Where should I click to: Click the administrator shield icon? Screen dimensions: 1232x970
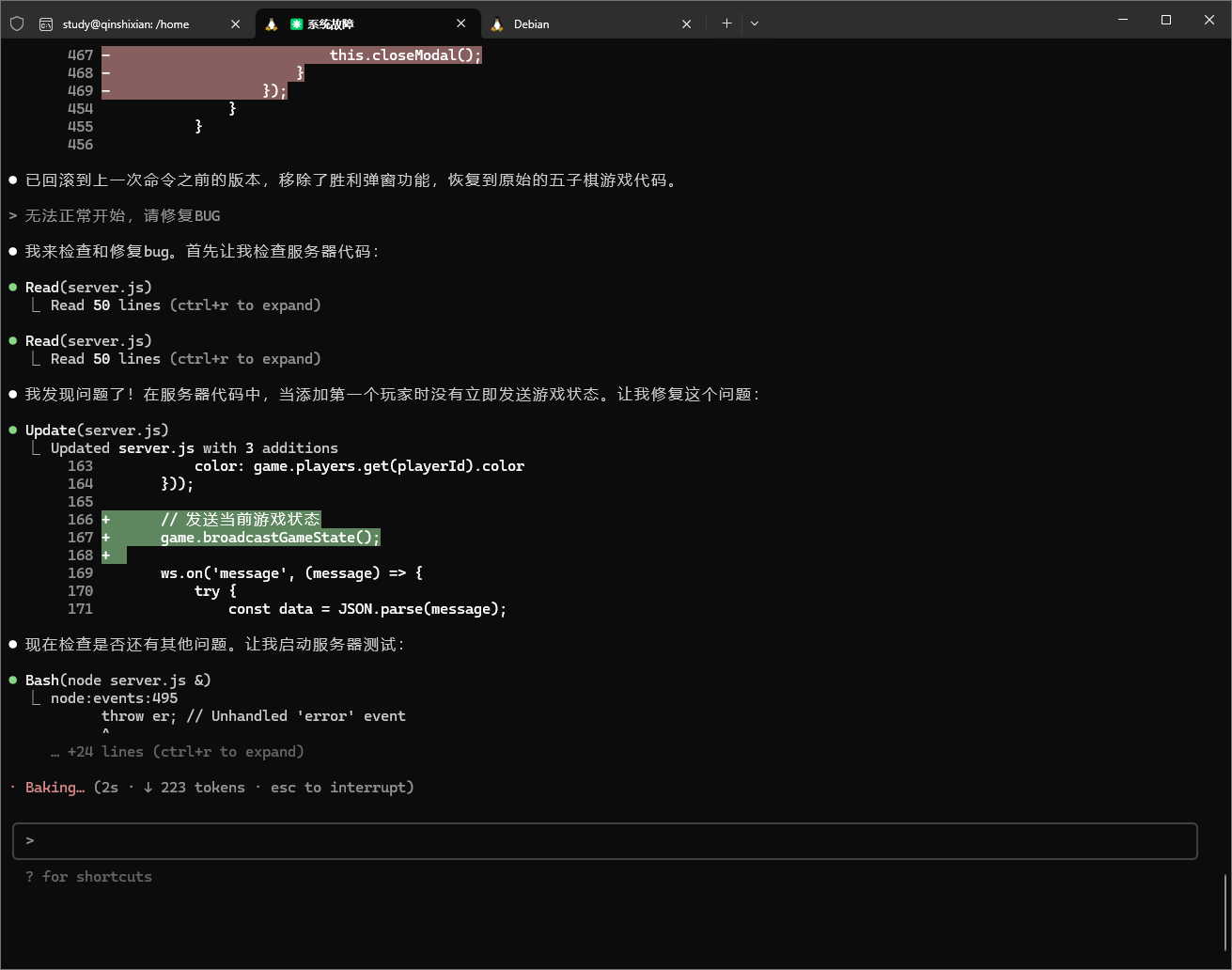(x=16, y=23)
